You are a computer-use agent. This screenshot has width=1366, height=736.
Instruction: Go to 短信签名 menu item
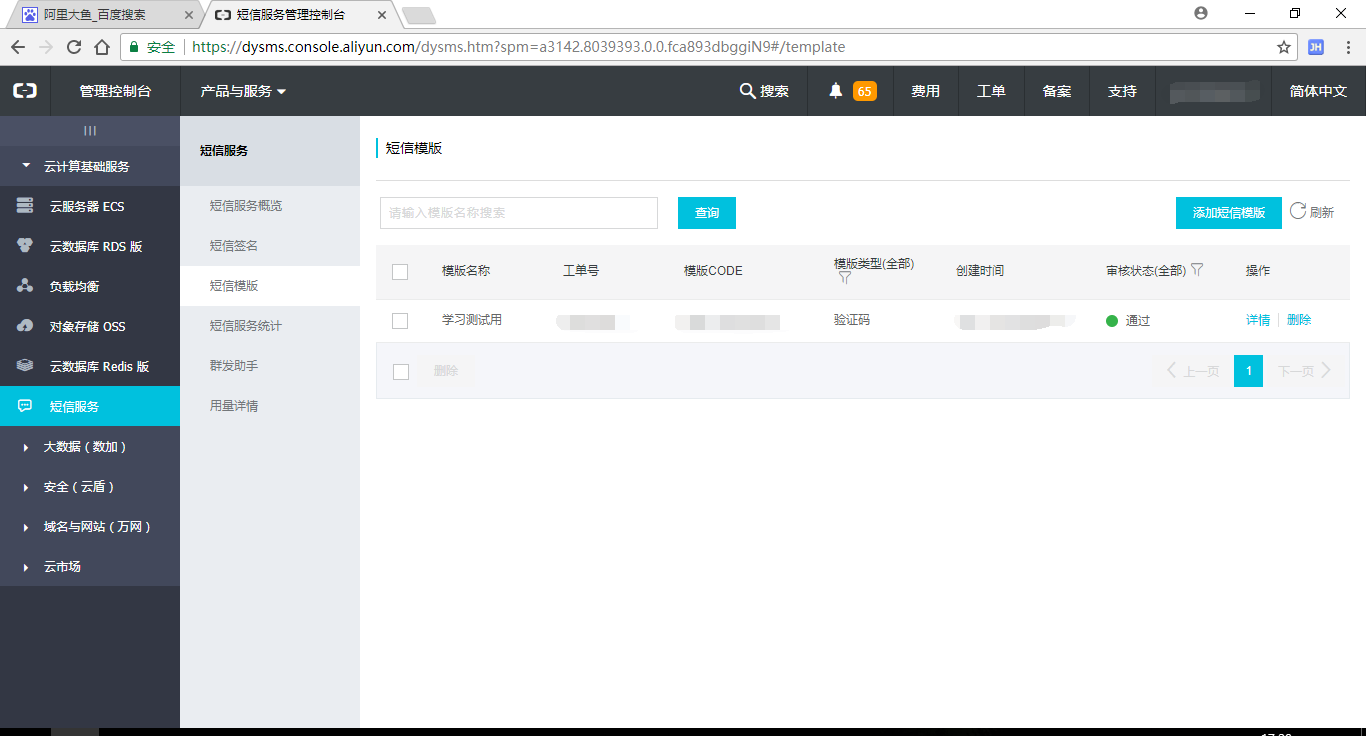tap(234, 246)
